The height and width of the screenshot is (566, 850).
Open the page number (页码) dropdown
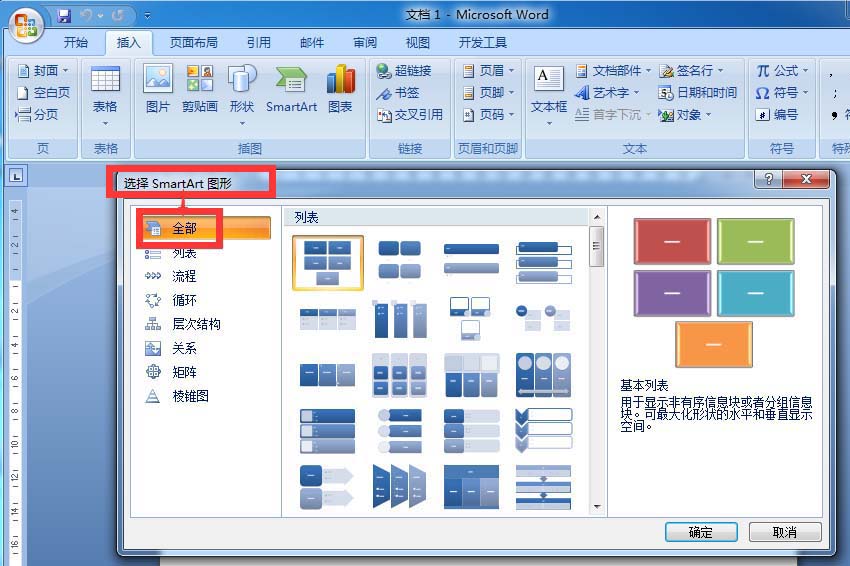pyautogui.click(x=488, y=115)
